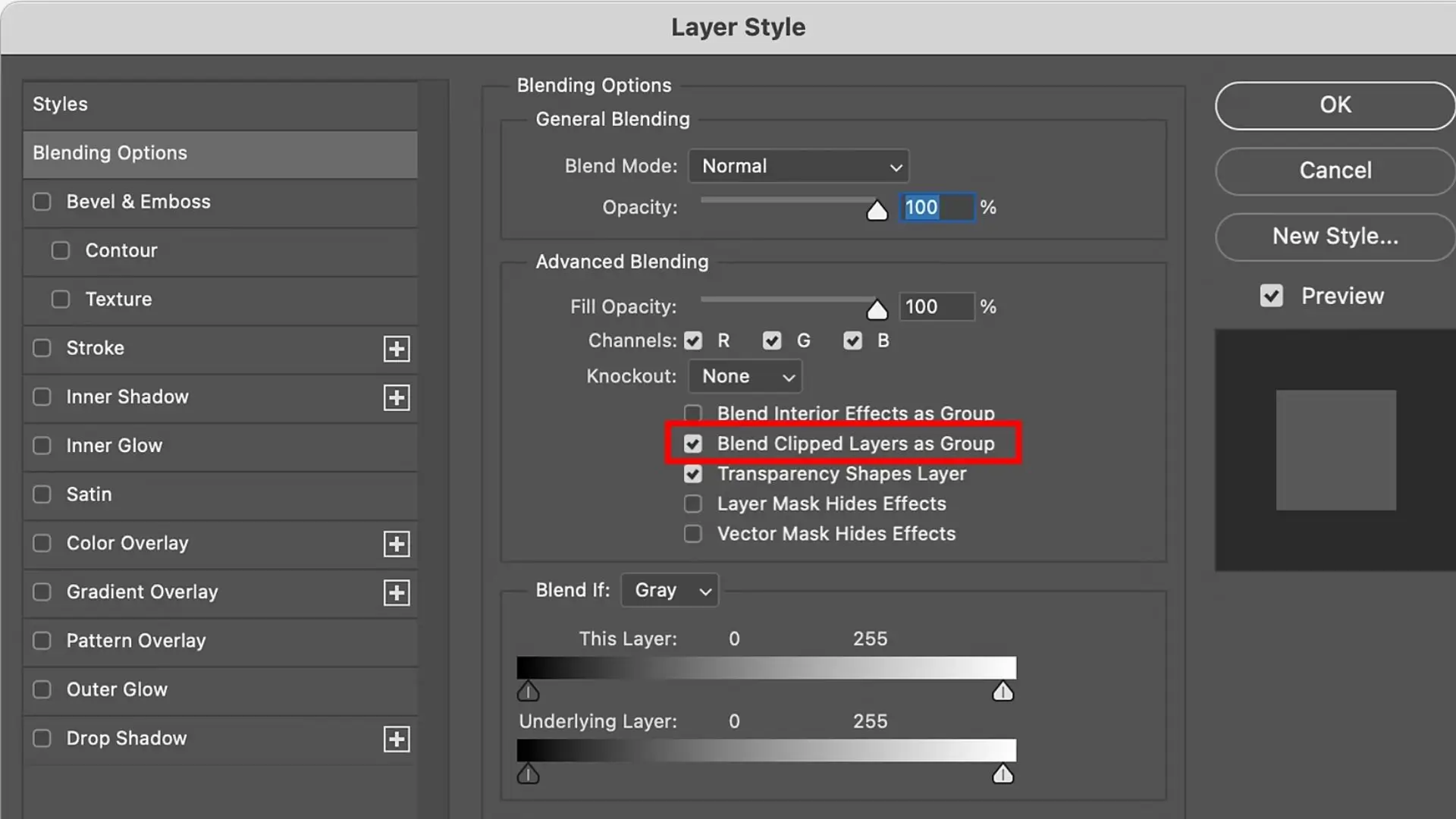The width and height of the screenshot is (1456, 819).
Task: Open the Inner Glow settings row
Action: click(x=220, y=446)
